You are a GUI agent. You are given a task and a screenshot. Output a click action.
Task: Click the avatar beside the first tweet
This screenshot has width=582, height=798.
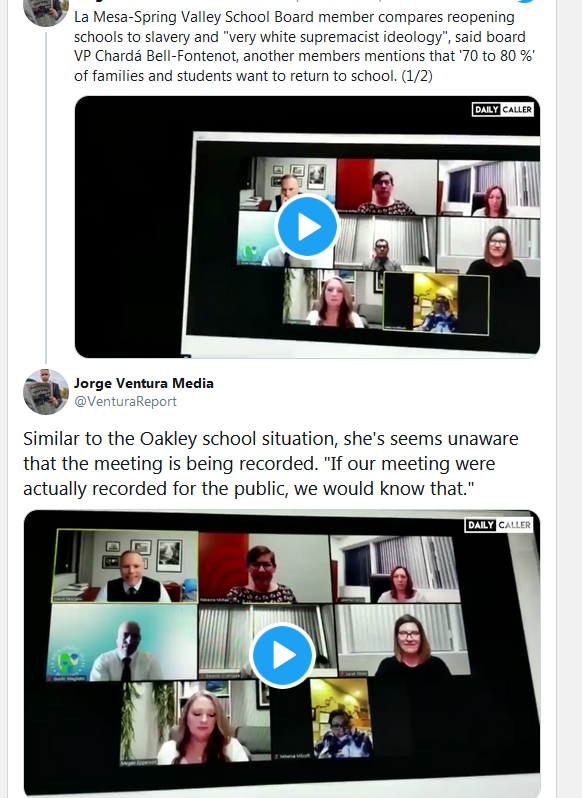[46, 11]
